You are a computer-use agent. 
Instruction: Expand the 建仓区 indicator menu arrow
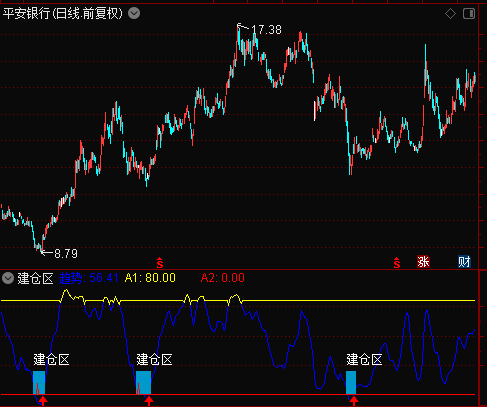pyautogui.click(x=8, y=278)
